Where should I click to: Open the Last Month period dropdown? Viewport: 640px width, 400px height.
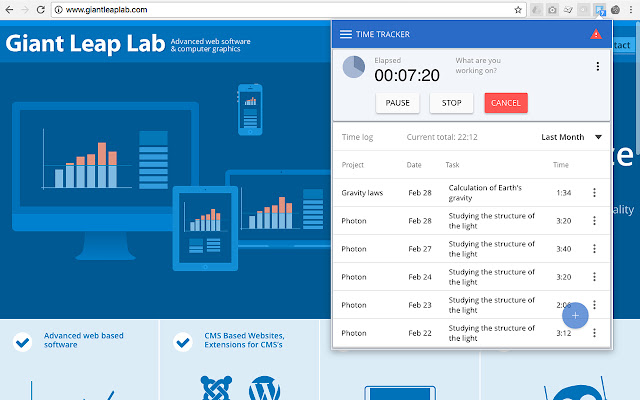pos(571,137)
